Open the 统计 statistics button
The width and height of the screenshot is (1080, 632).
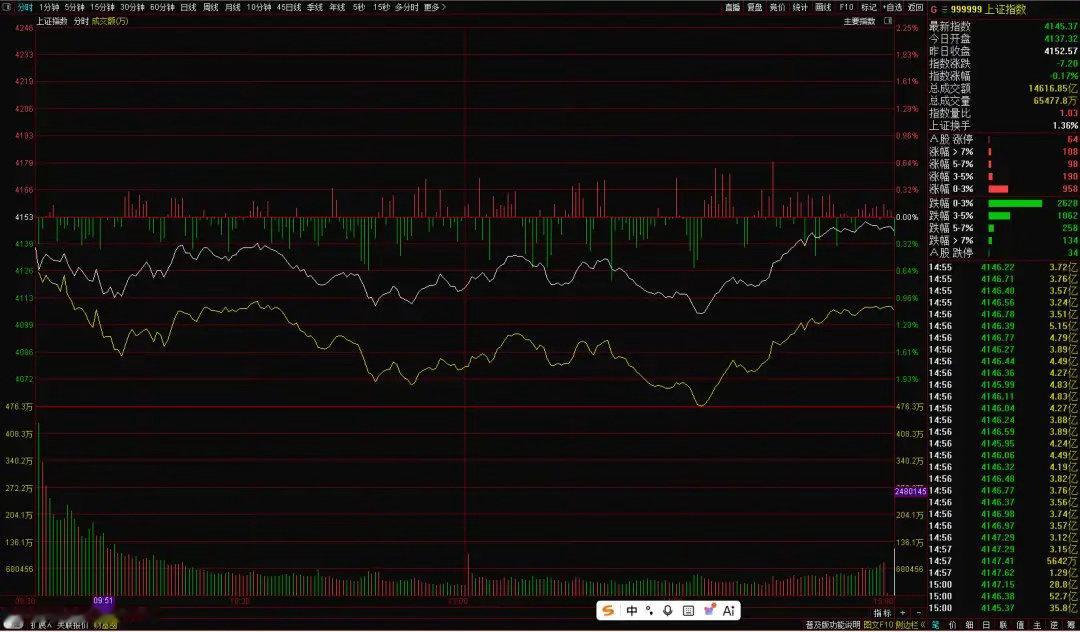click(800, 7)
